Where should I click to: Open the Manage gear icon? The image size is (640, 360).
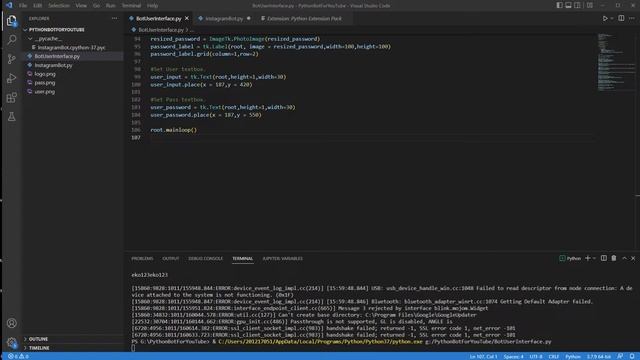11,342
